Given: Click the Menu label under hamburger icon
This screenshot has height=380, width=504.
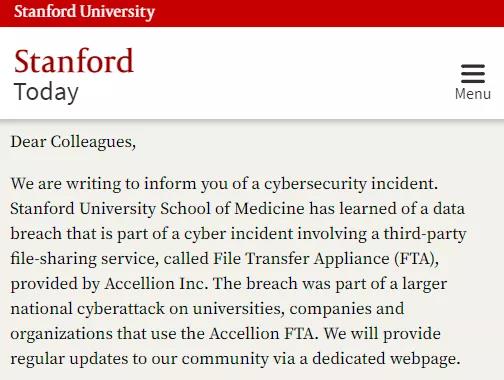Looking at the screenshot, I should pyautogui.click(x=473, y=94).
